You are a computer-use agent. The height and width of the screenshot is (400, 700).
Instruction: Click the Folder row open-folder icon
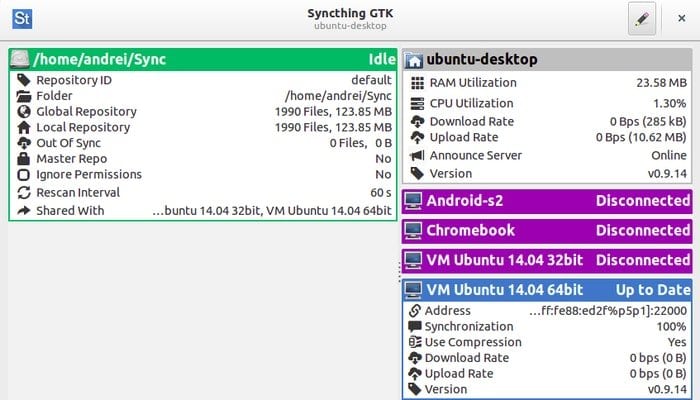tap(24, 96)
